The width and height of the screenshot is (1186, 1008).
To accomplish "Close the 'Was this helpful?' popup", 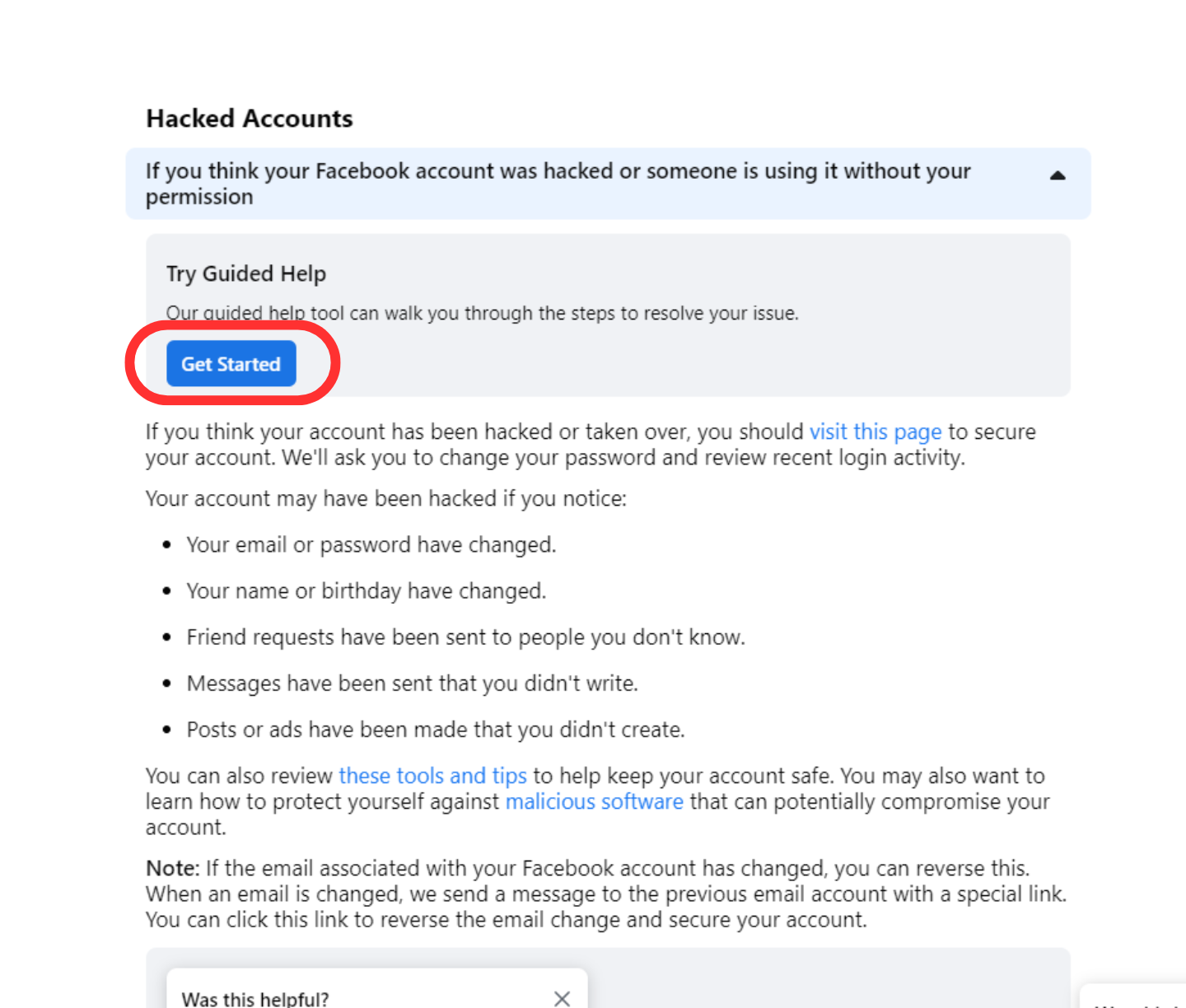I will pos(562,998).
